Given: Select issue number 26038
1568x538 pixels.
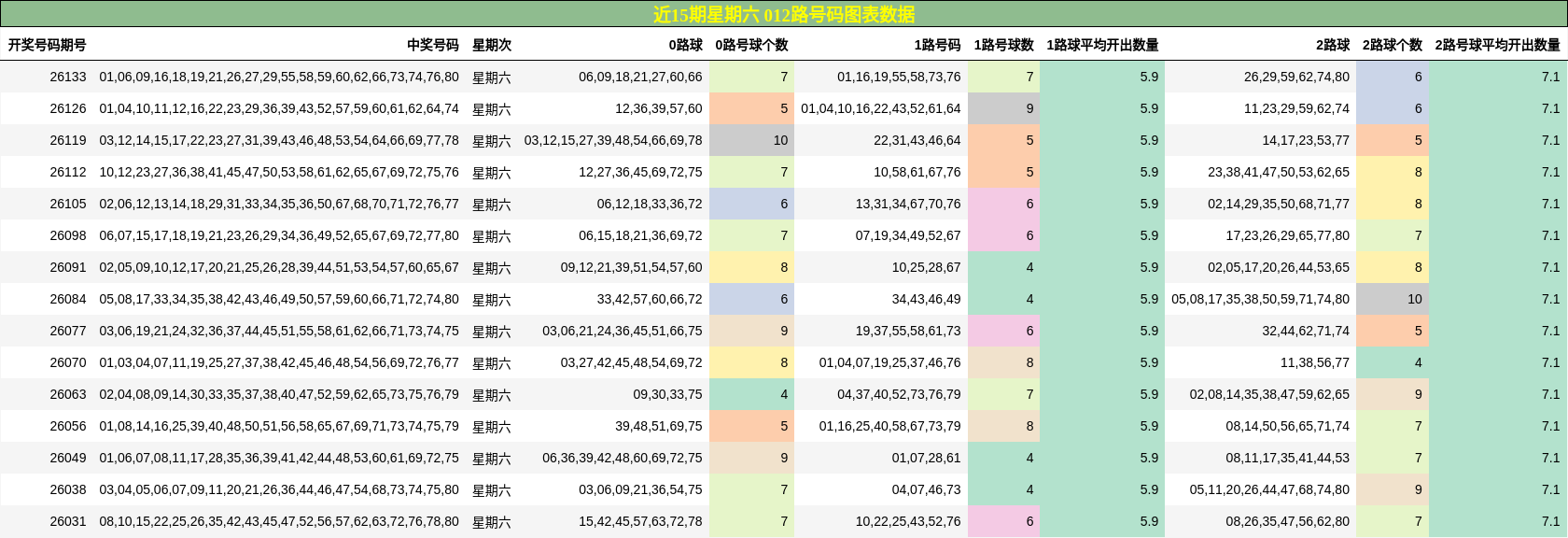Looking at the screenshot, I should [x=68, y=489].
